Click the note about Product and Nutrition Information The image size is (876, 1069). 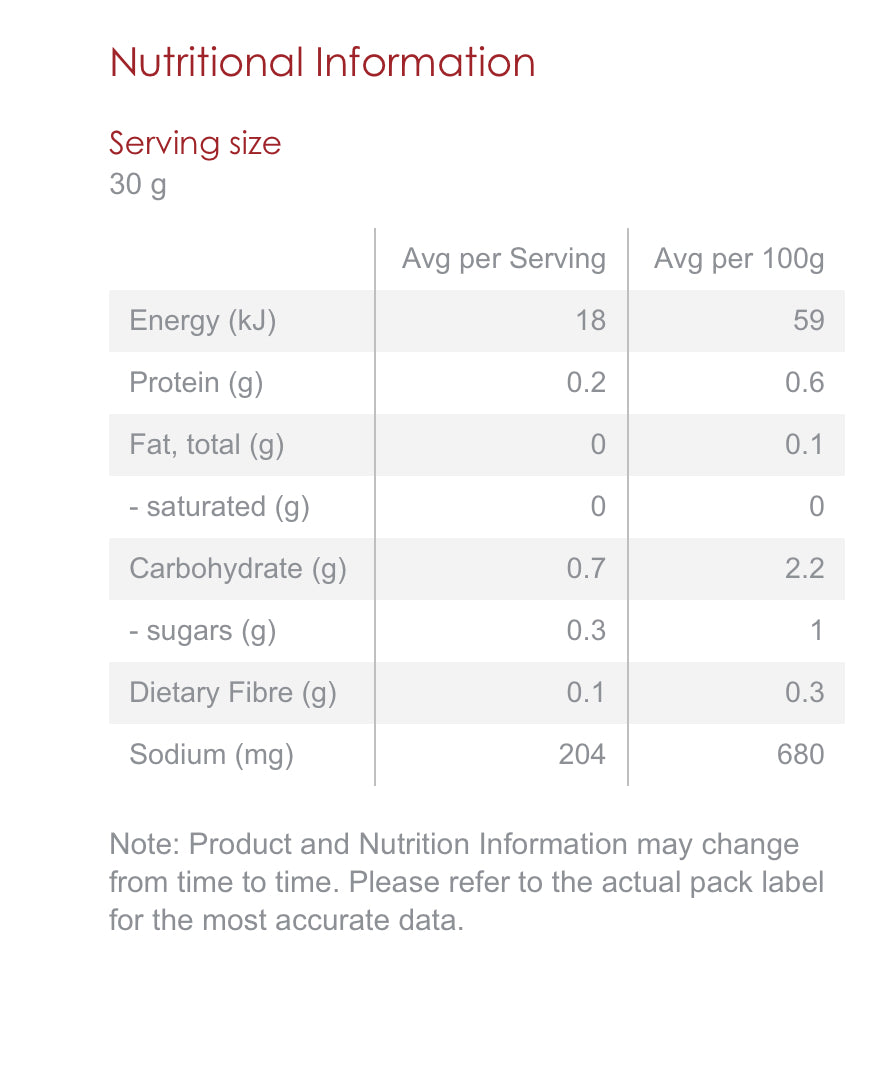pos(466,882)
